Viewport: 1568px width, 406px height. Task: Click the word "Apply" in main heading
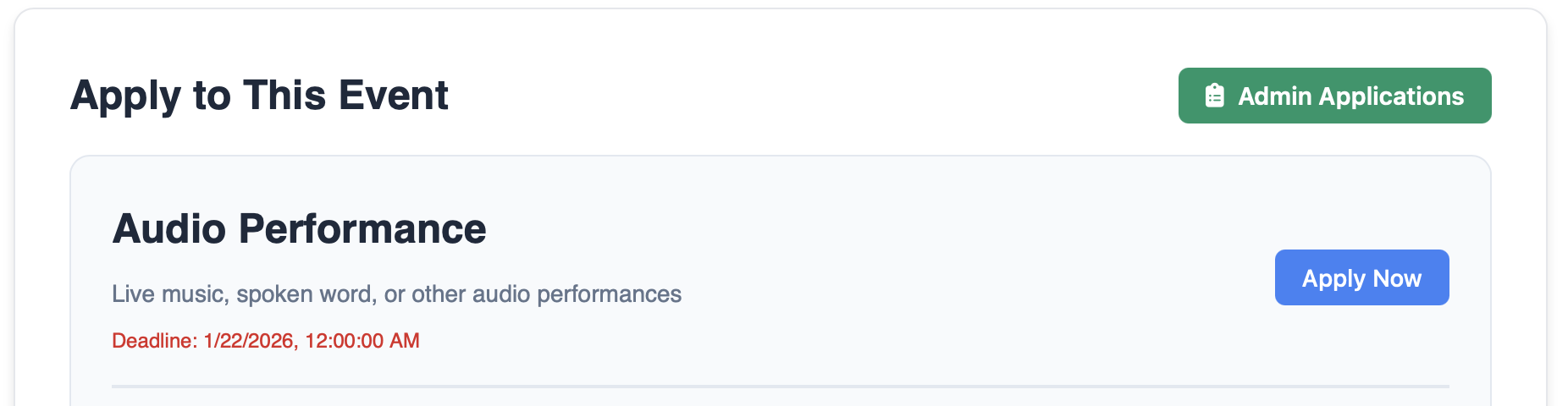pyautogui.click(x=124, y=96)
